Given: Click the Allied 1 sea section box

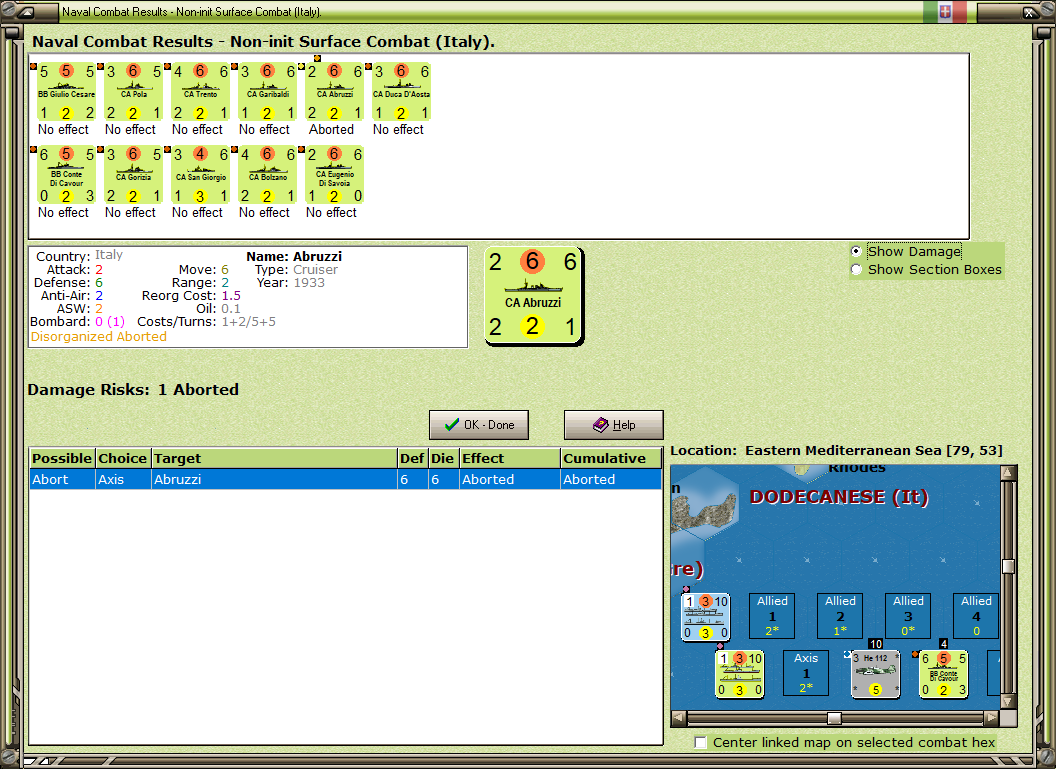Looking at the screenshot, I should [772, 615].
